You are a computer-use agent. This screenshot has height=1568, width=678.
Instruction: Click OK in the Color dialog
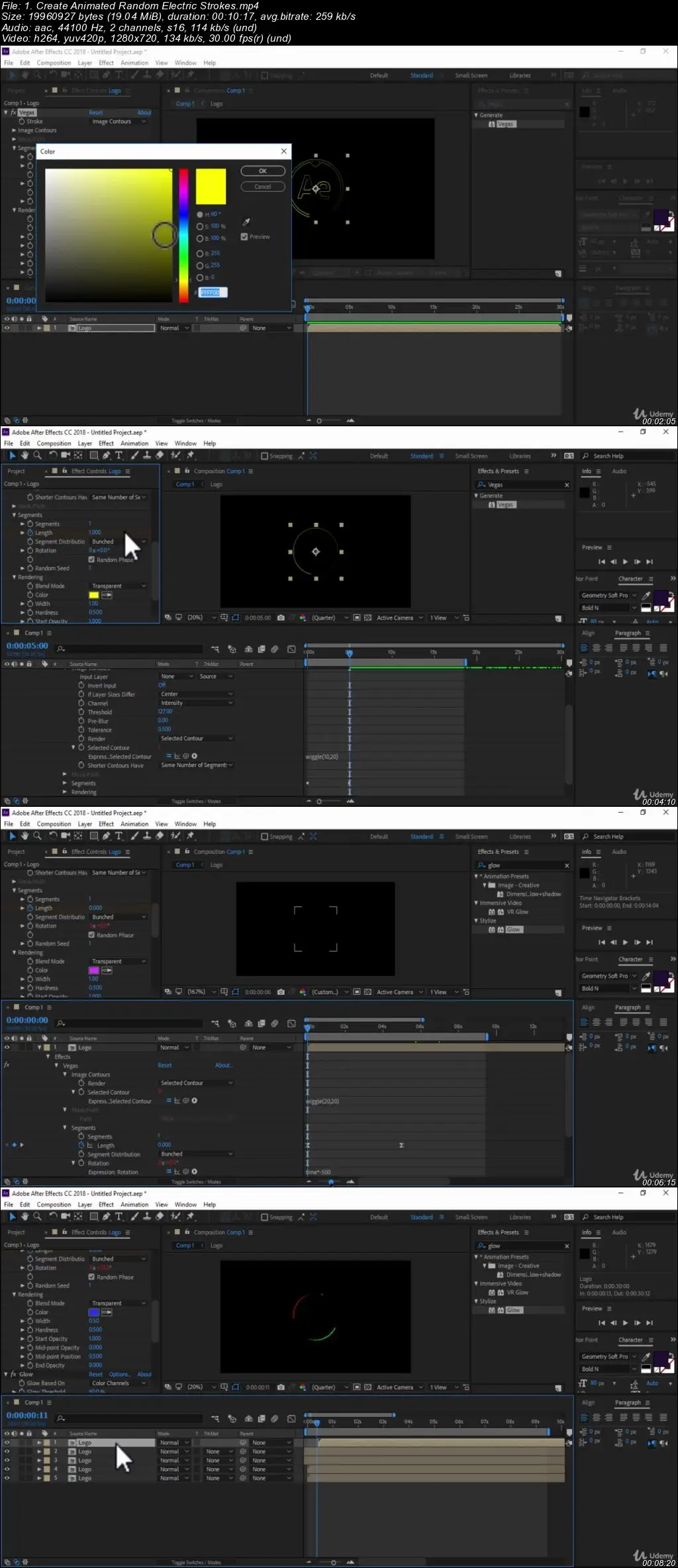[263, 171]
